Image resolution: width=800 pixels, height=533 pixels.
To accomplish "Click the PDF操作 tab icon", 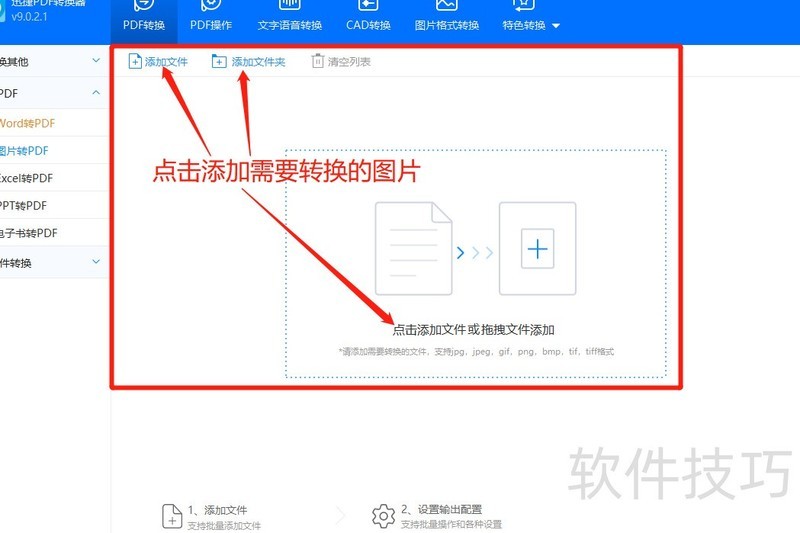I will (x=211, y=5).
